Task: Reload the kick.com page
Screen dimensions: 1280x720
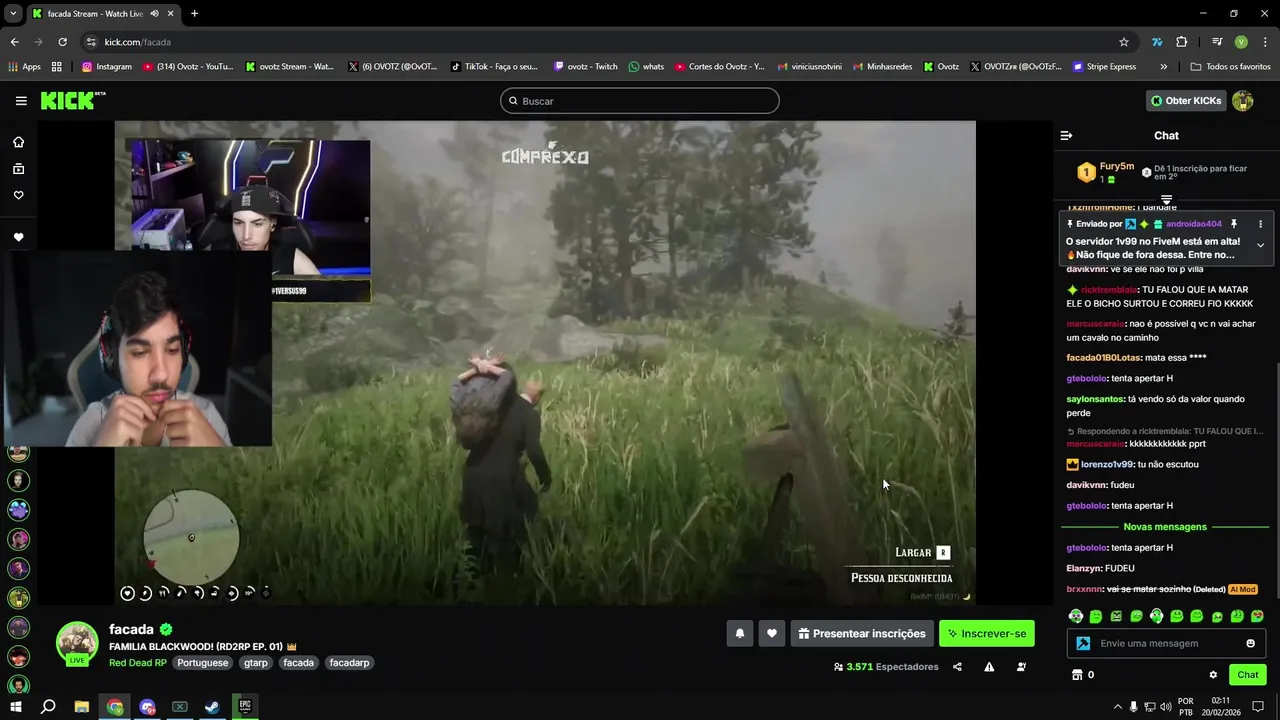Action: [62, 42]
